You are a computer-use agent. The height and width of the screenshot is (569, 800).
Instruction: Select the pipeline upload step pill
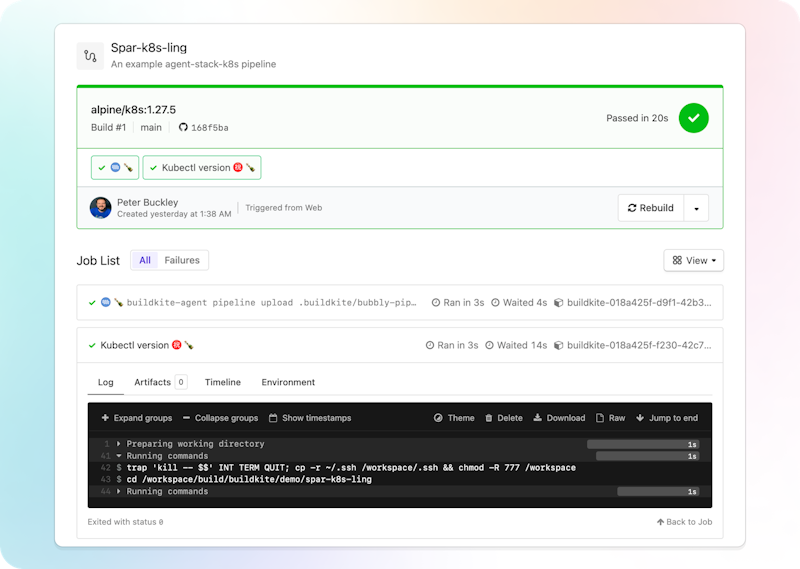point(115,167)
